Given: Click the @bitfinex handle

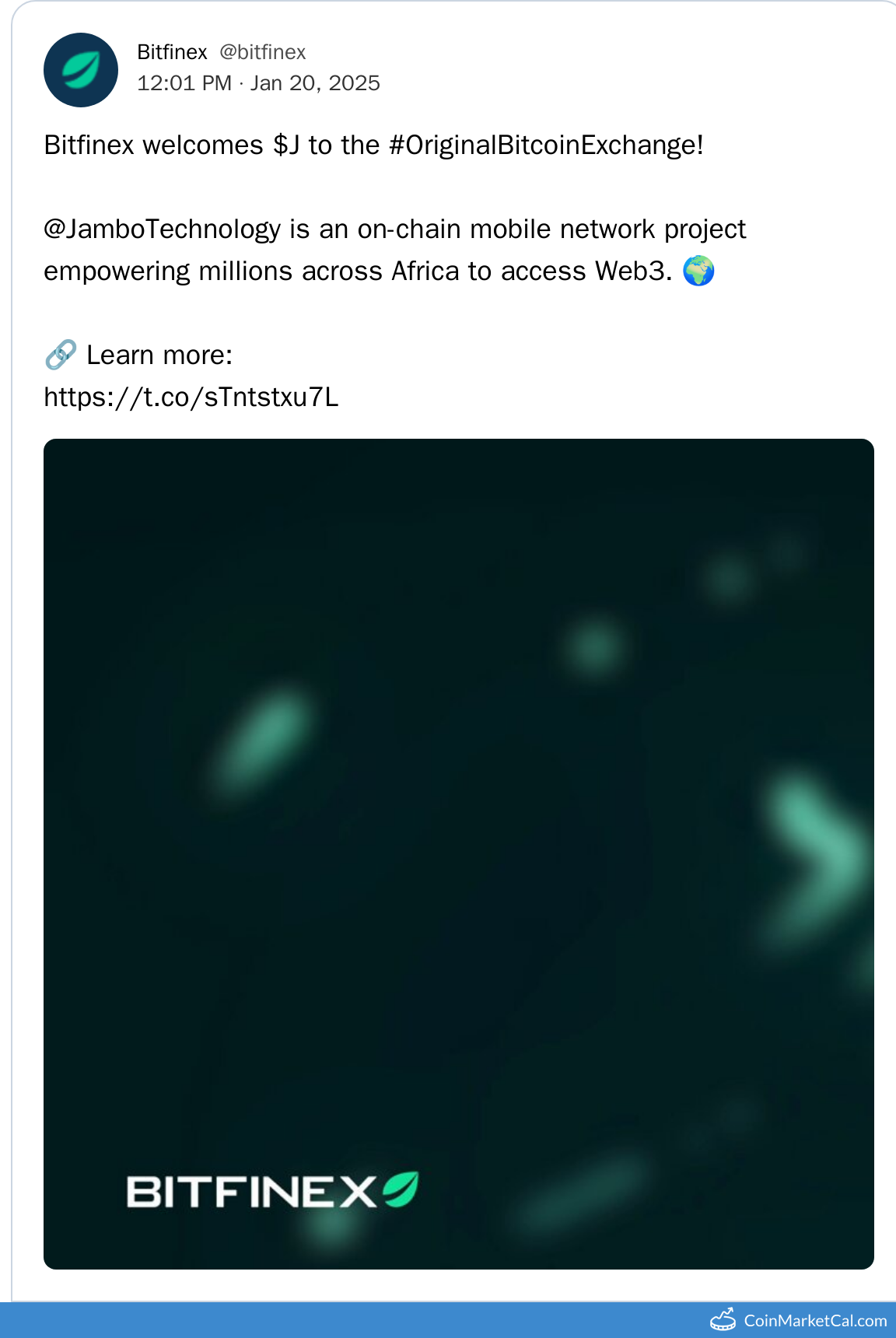Looking at the screenshot, I should (263, 52).
